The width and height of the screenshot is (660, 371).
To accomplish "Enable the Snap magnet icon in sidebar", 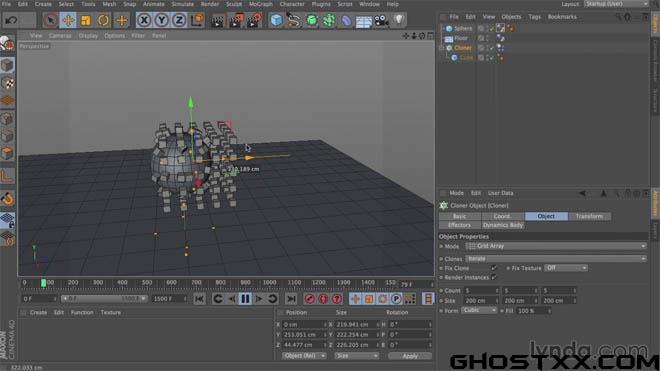I will click(8, 199).
